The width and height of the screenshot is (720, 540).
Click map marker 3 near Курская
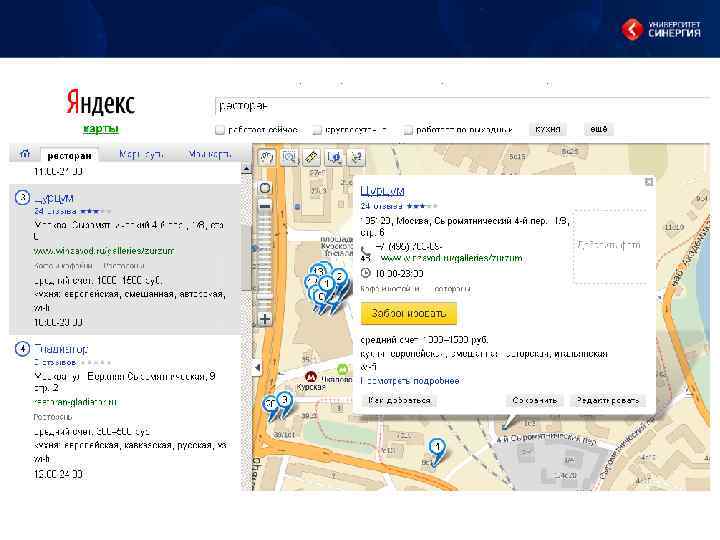(x=285, y=400)
